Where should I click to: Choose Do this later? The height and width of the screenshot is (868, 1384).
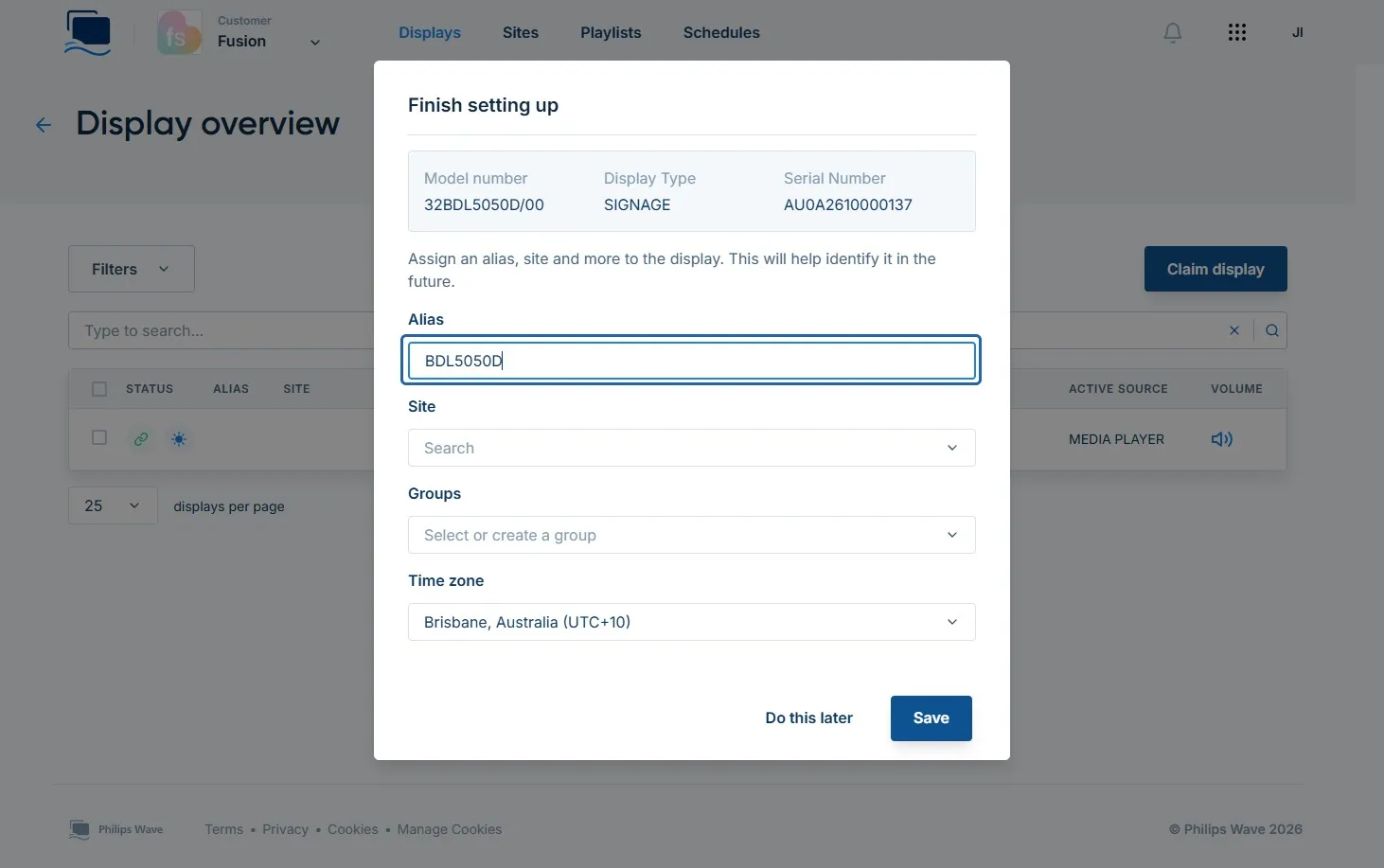pyautogui.click(x=809, y=718)
